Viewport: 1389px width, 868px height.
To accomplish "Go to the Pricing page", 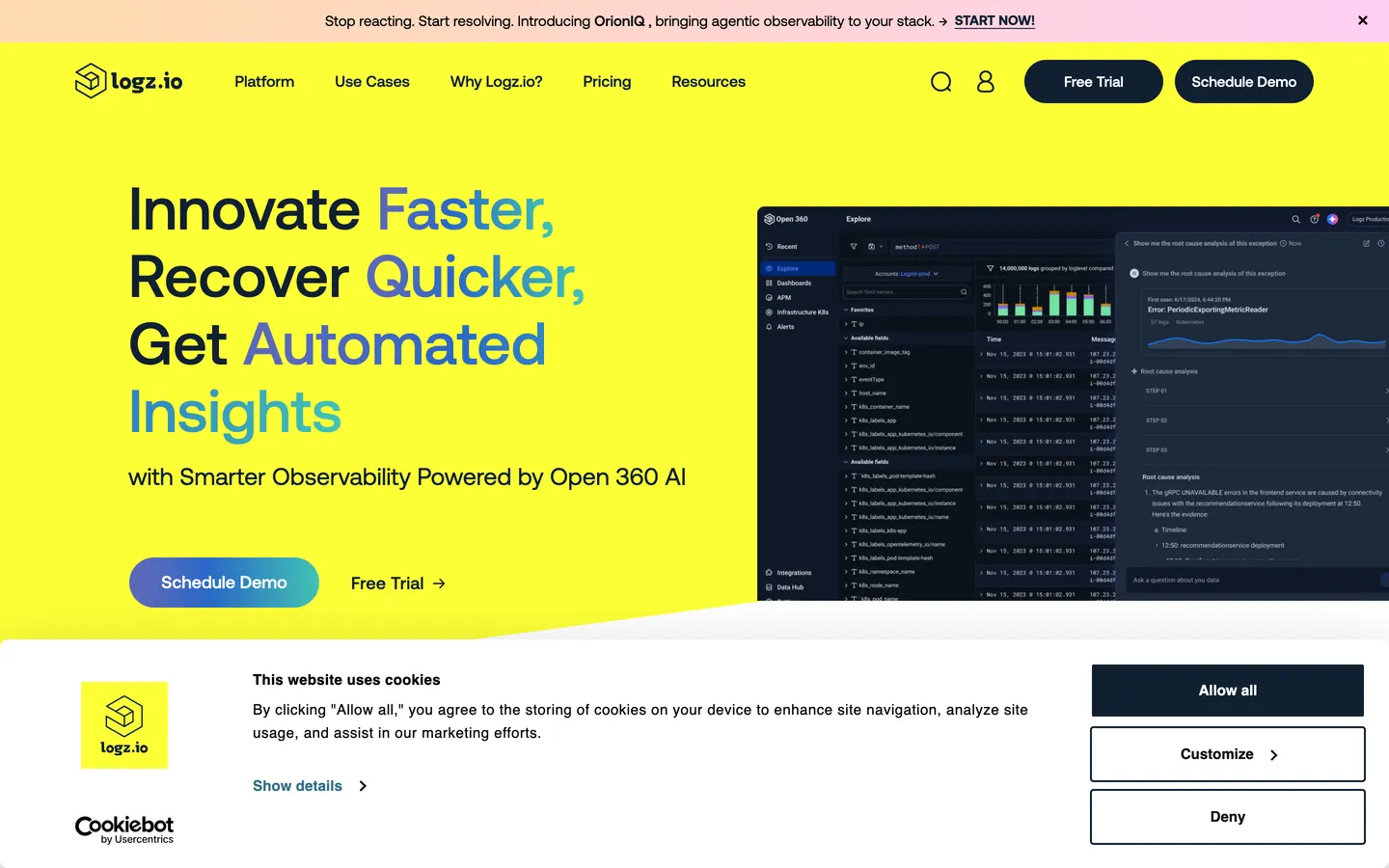I will pos(607,82).
